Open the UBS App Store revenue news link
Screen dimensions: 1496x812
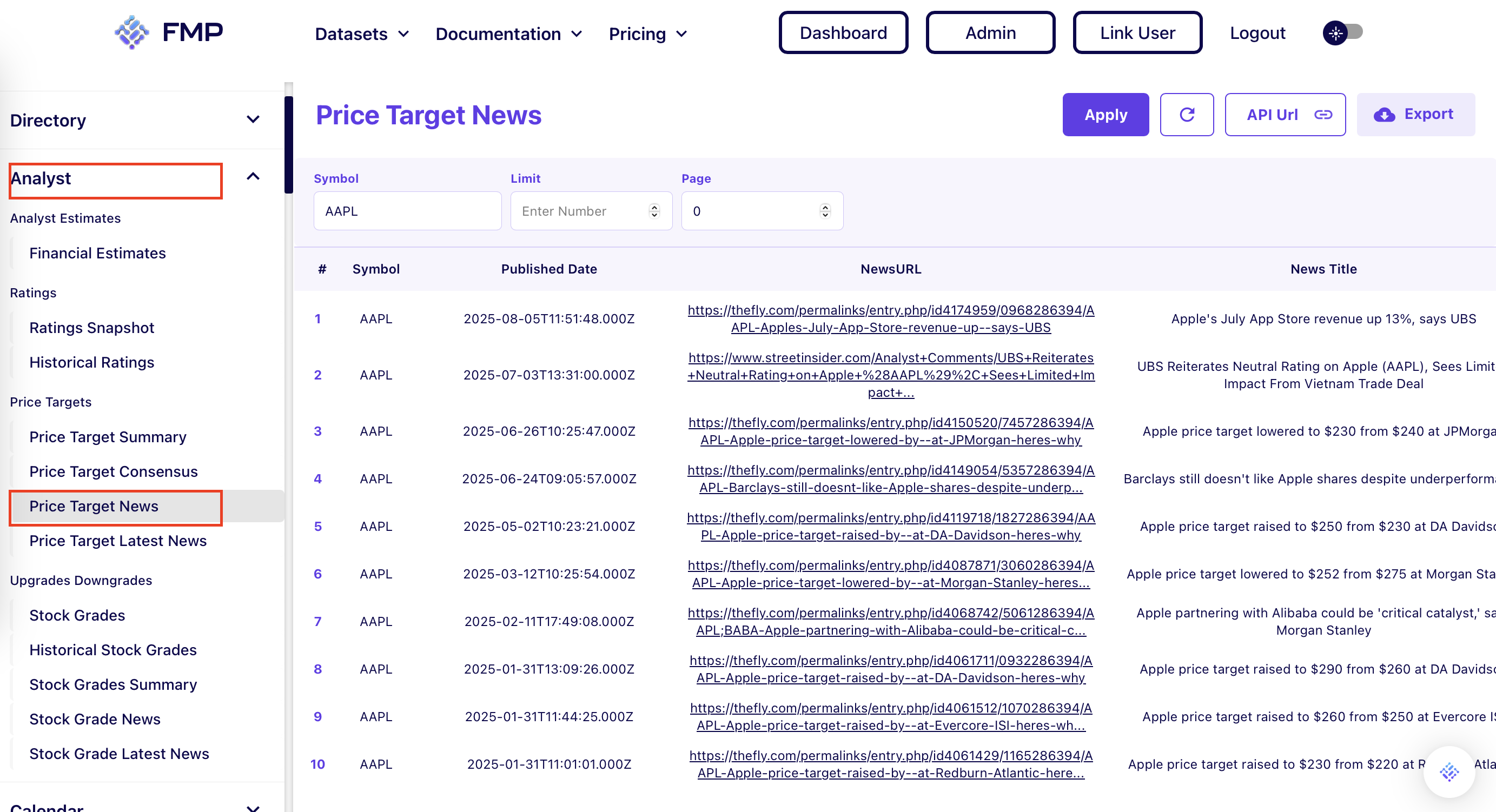click(x=890, y=318)
